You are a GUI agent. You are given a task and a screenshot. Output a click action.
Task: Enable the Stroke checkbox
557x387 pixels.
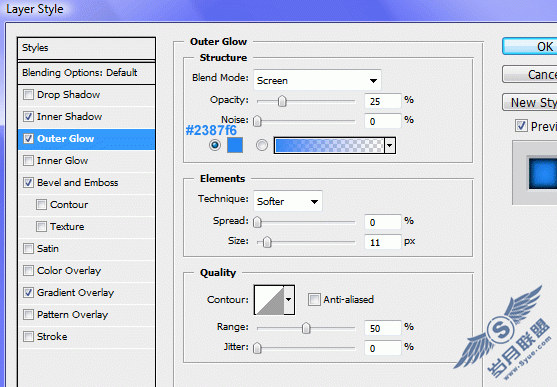28,337
